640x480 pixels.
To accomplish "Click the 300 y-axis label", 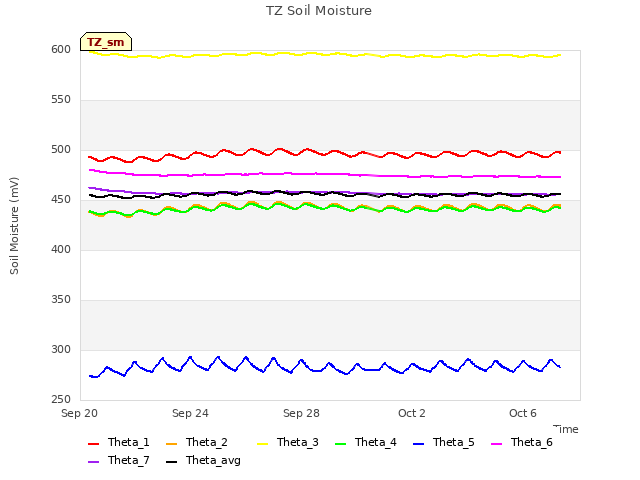I will coord(61,349).
